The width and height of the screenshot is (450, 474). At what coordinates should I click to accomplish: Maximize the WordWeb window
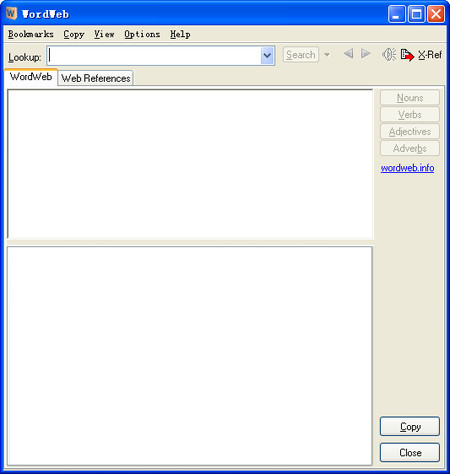point(416,14)
